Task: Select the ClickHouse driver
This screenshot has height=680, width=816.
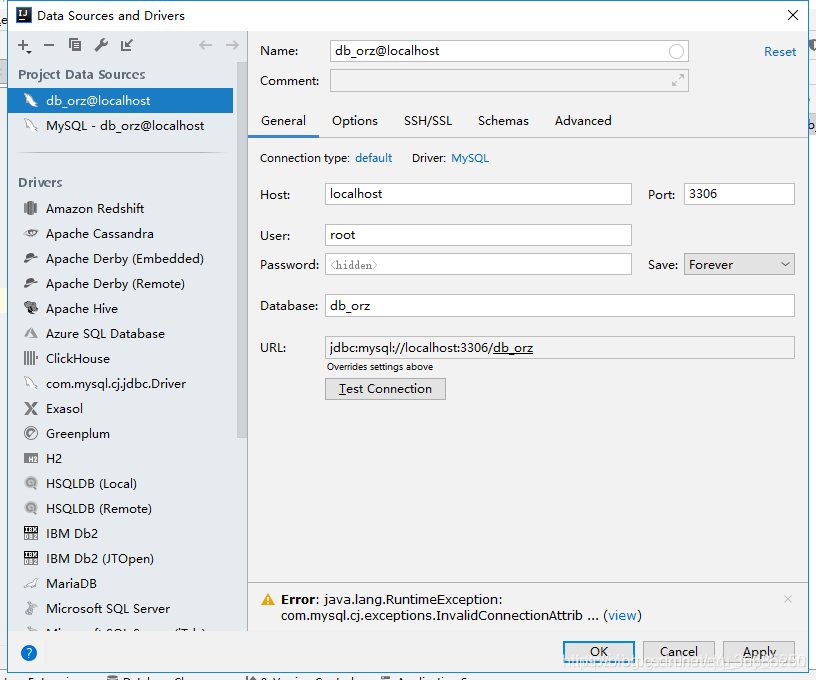Action: pos(120,358)
